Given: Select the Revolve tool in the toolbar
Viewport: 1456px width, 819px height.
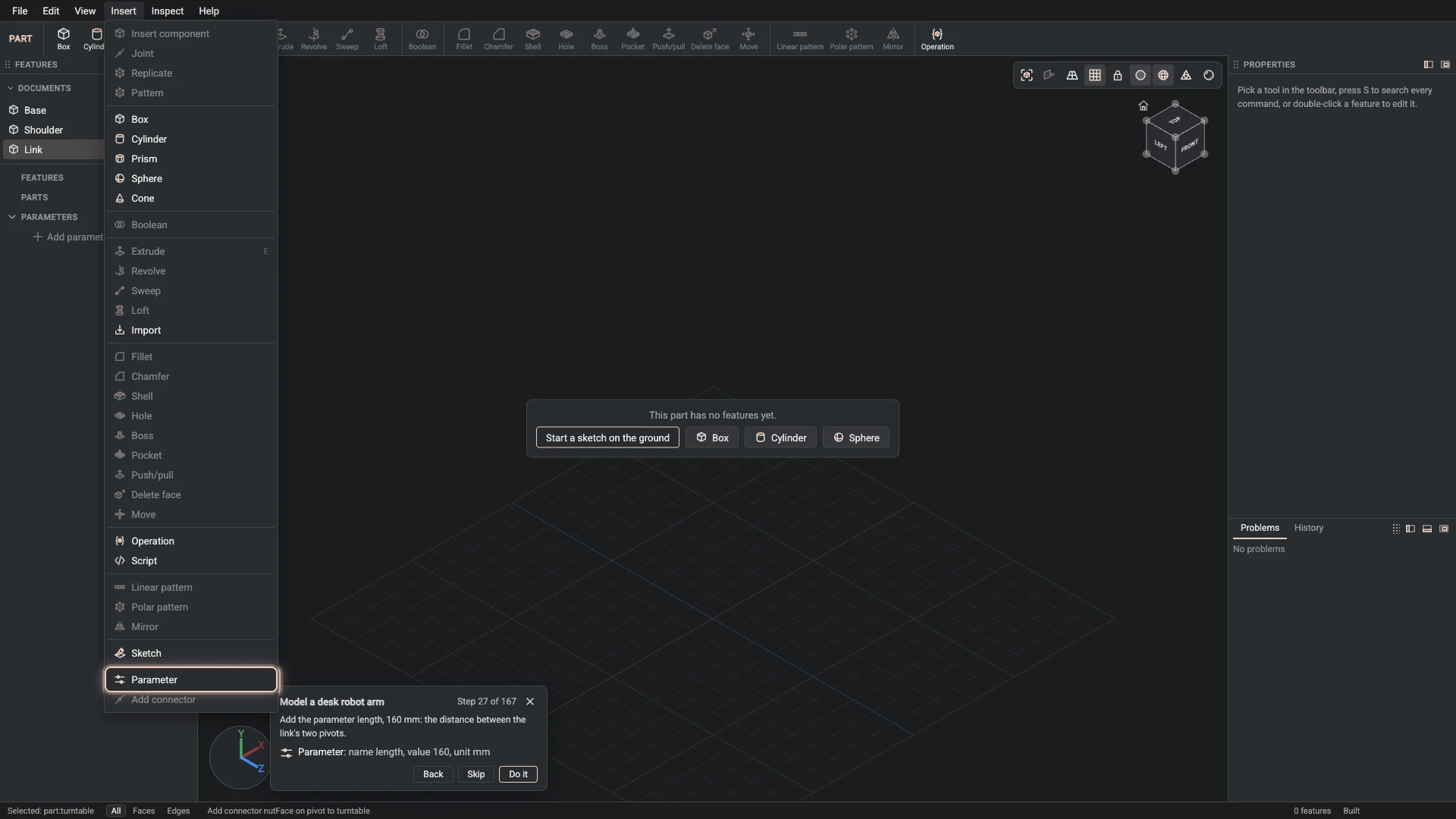Looking at the screenshot, I should 314,39.
